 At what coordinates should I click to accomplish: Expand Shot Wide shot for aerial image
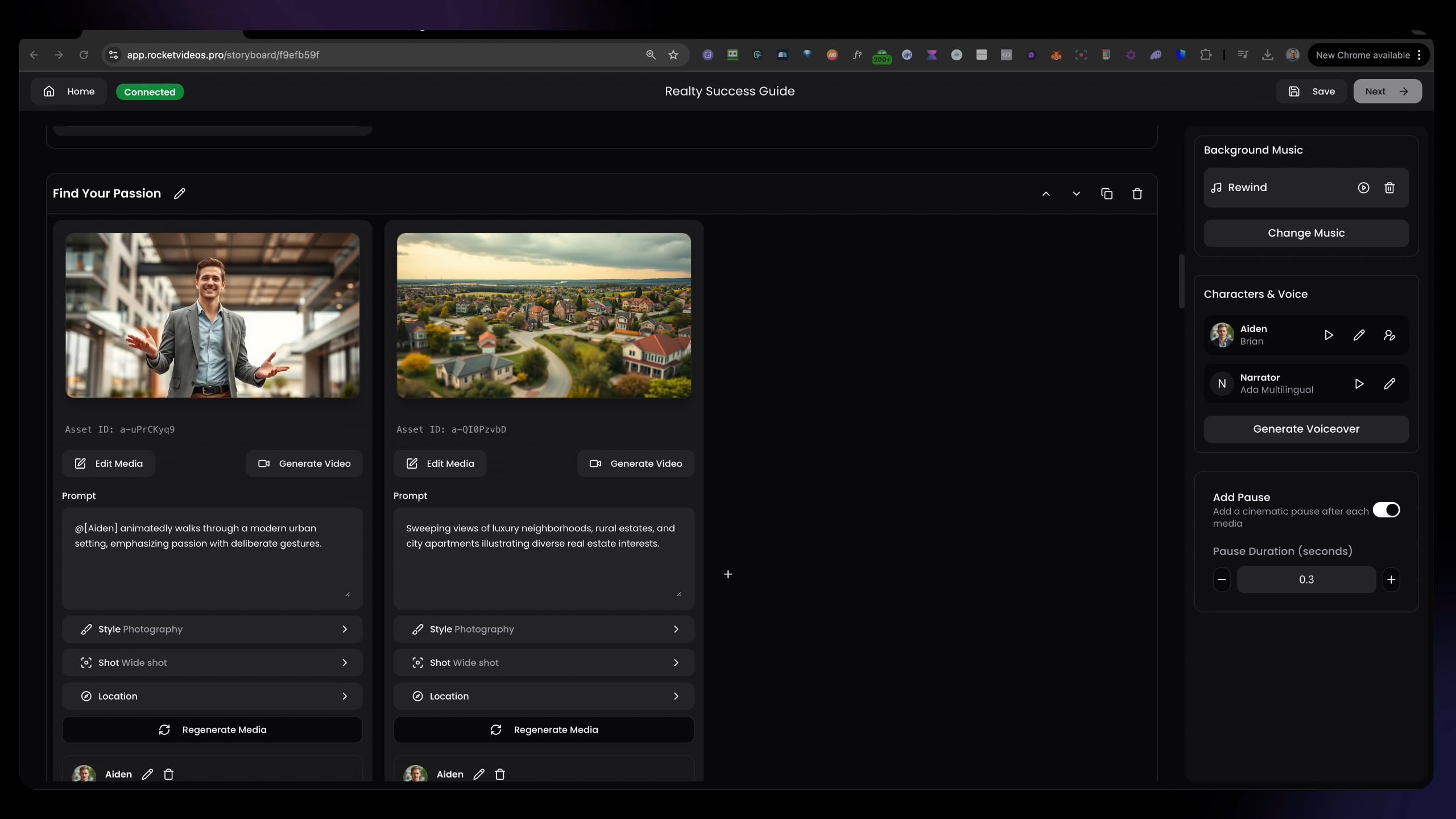(x=543, y=663)
